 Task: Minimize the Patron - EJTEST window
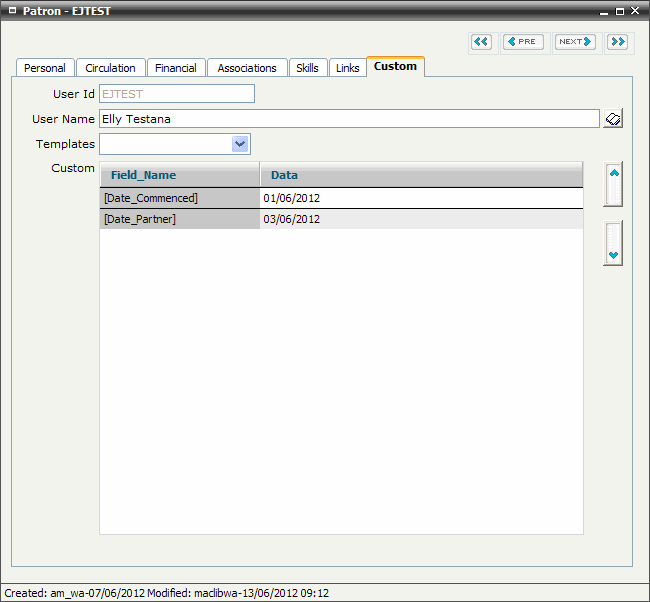pos(603,11)
